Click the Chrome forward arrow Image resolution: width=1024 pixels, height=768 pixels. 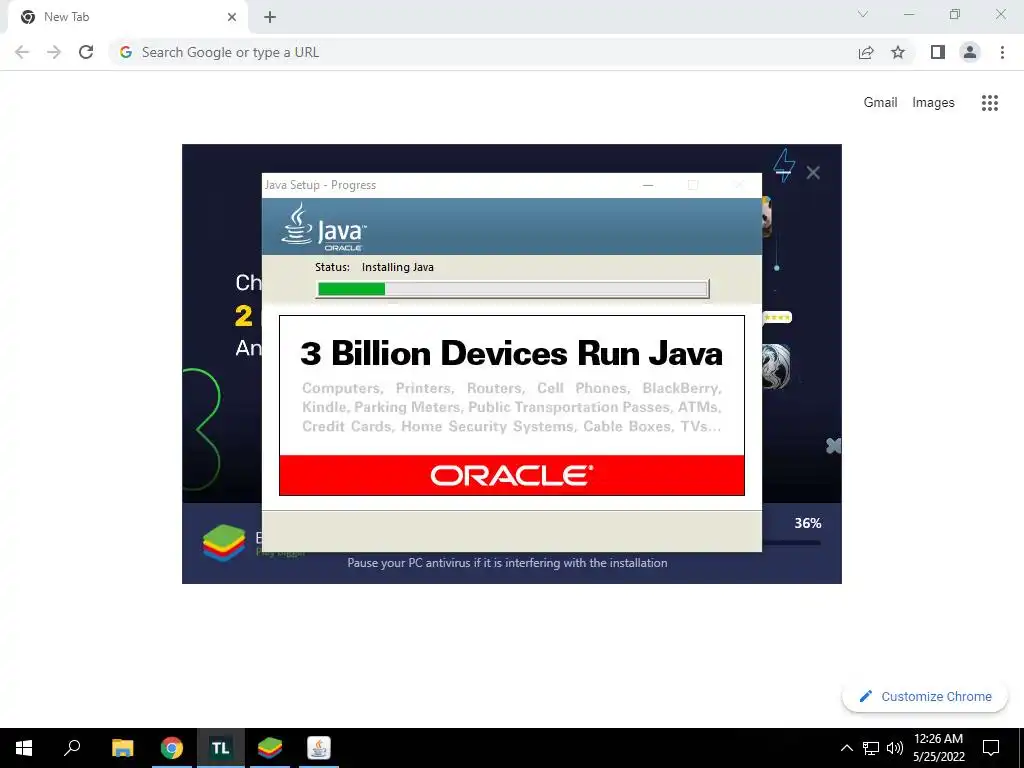point(54,52)
